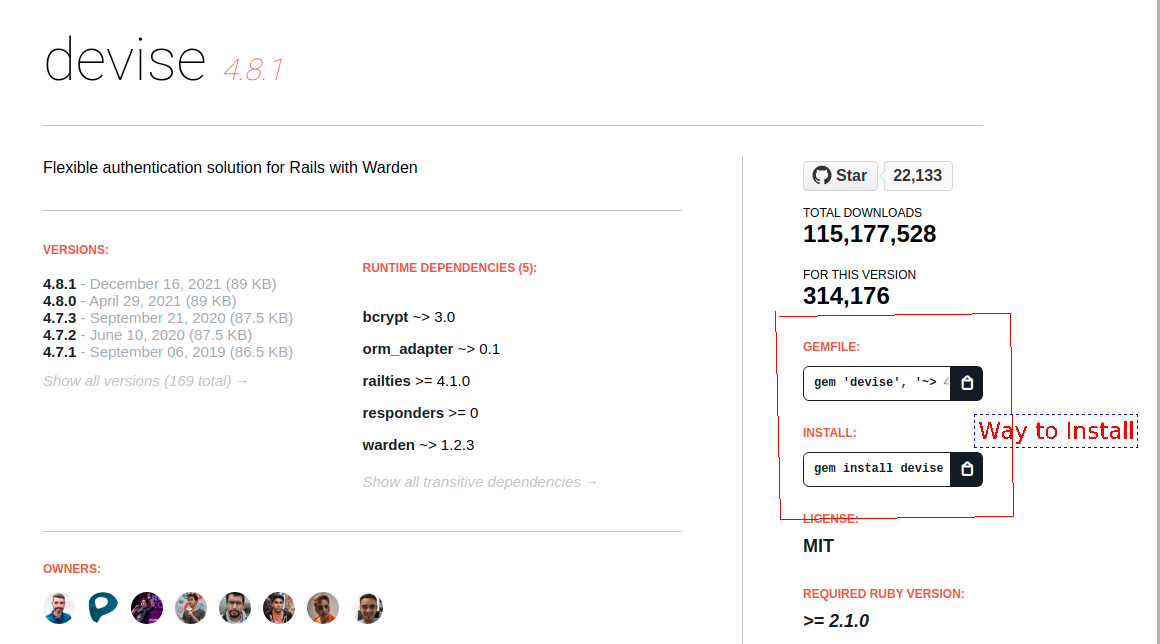Open the first owner avatar with beard
The width and height of the screenshot is (1160, 644).
[58, 608]
